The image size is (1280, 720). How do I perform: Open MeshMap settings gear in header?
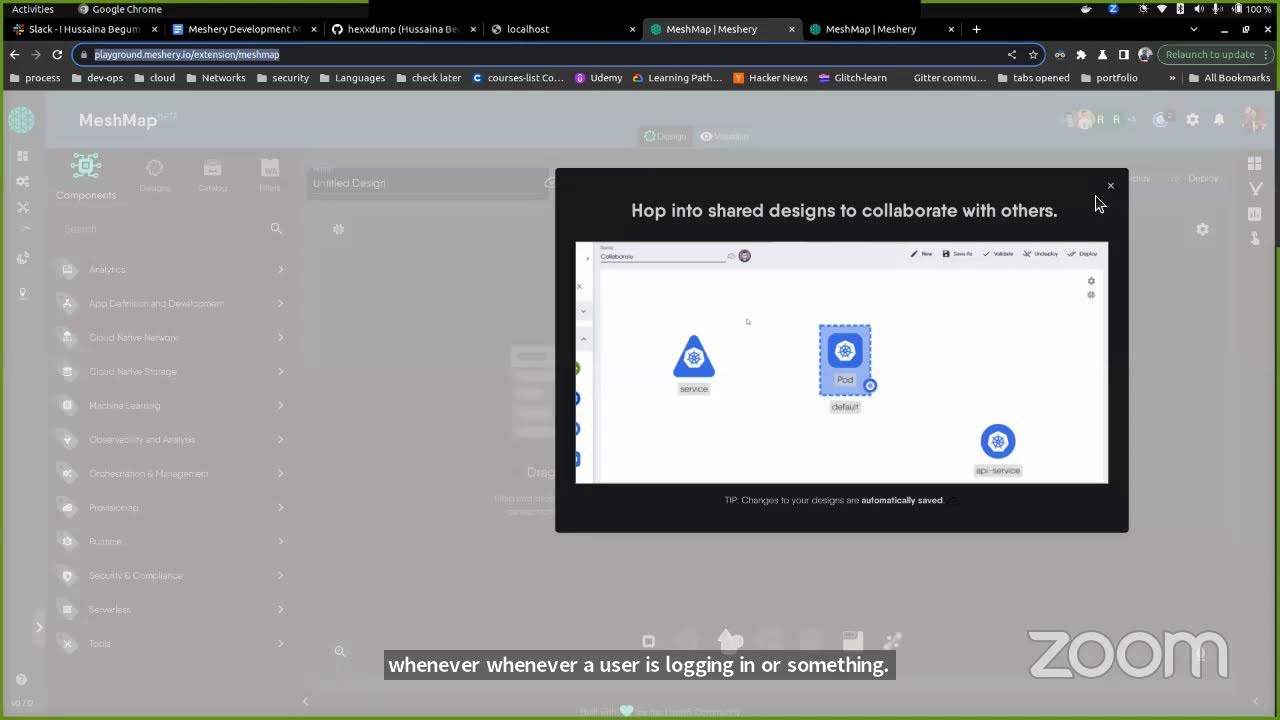[x=1192, y=119]
